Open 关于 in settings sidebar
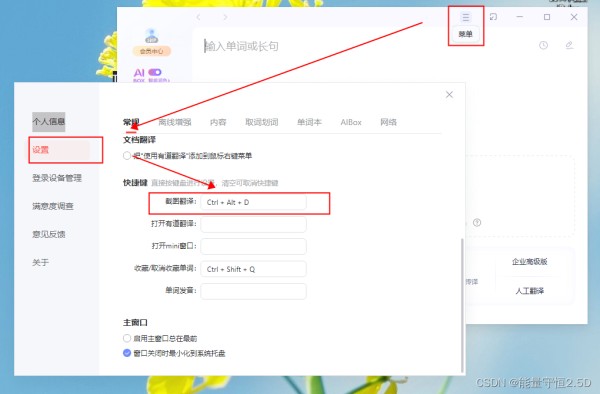Image resolution: width=600 pixels, height=394 pixels. 41,262
